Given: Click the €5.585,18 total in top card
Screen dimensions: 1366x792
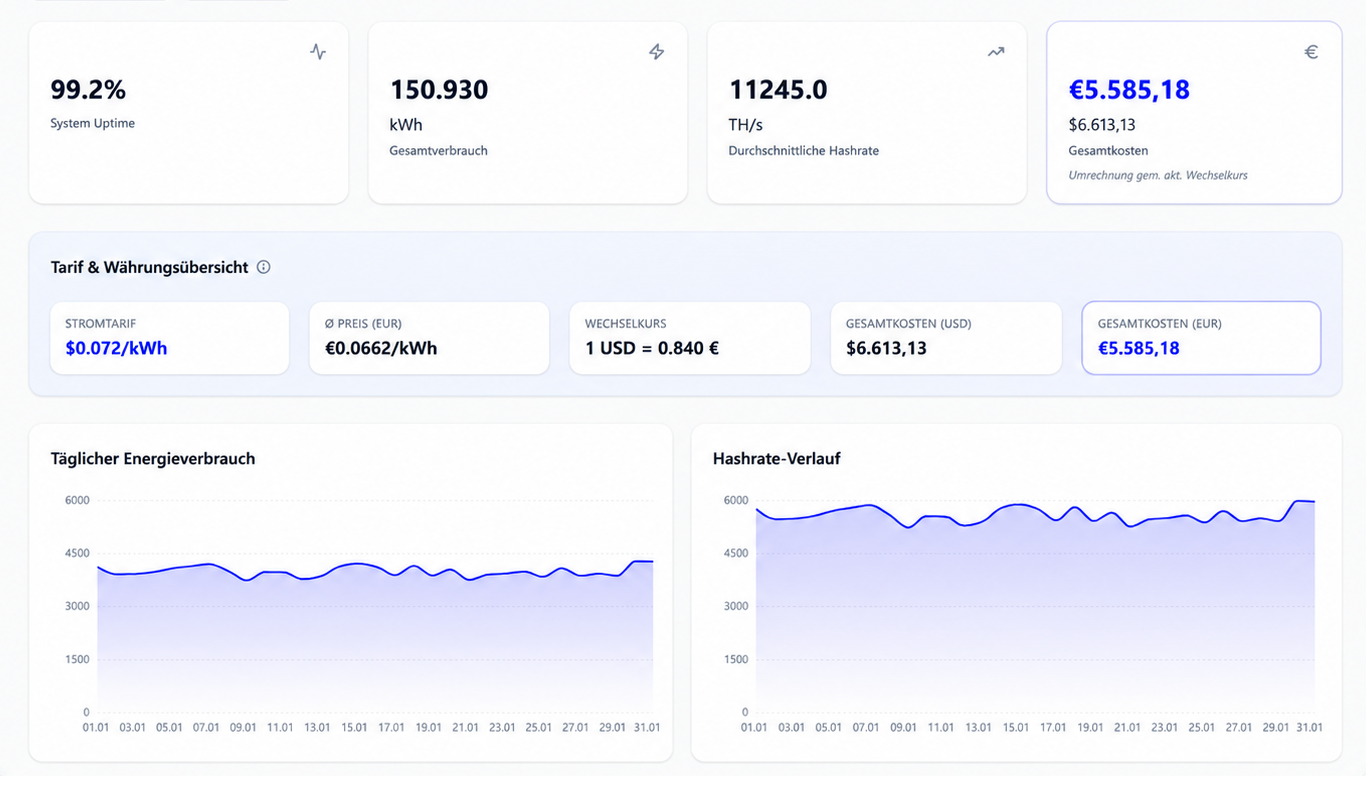Looking at the screenshot, I should 1129,90.
